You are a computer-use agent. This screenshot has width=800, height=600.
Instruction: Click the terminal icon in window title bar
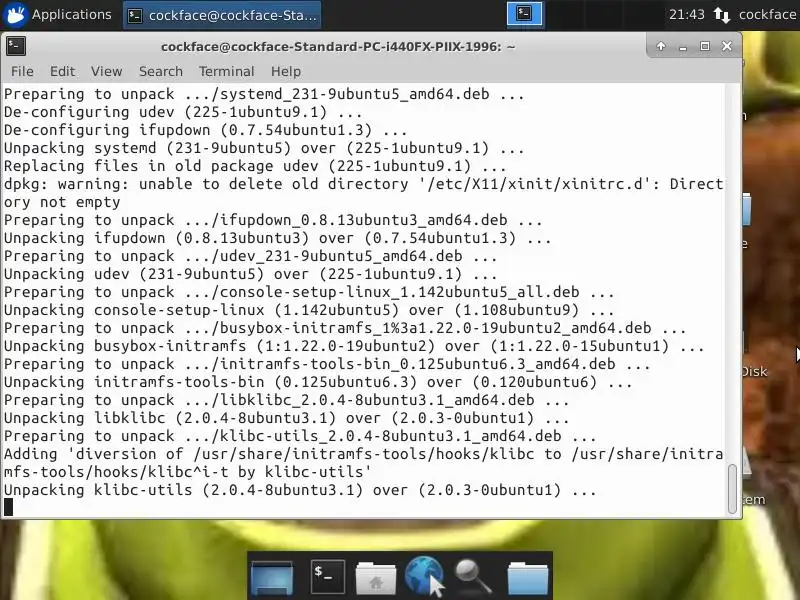16,46
